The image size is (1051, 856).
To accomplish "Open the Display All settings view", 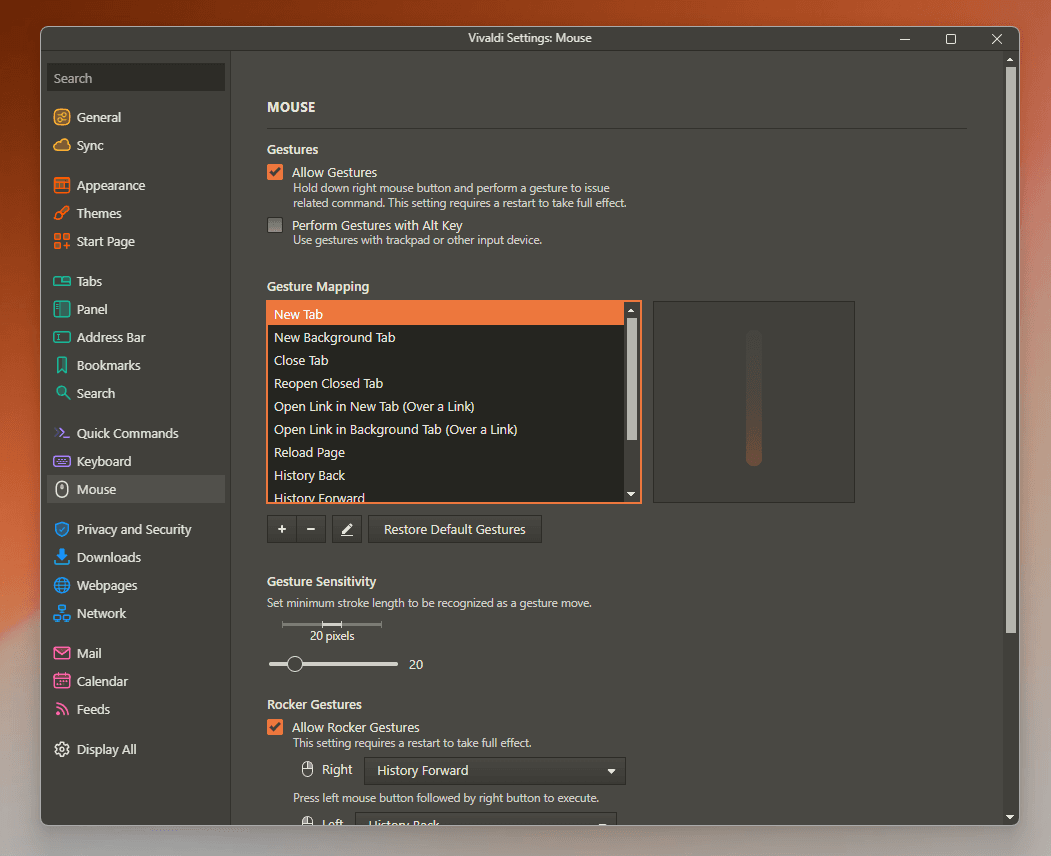I will tap(61, 748).
